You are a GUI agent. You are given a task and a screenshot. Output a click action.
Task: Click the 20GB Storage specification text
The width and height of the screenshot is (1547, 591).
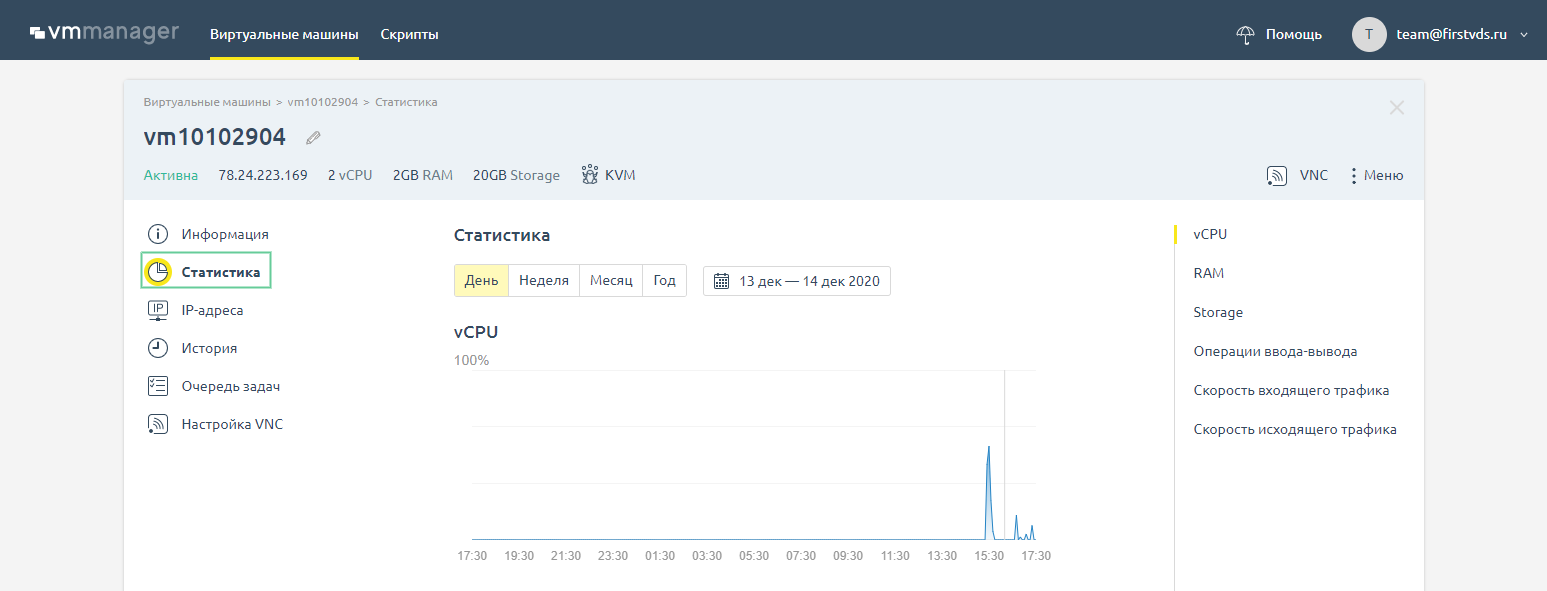pyautogui.click(x=516, y=175)
